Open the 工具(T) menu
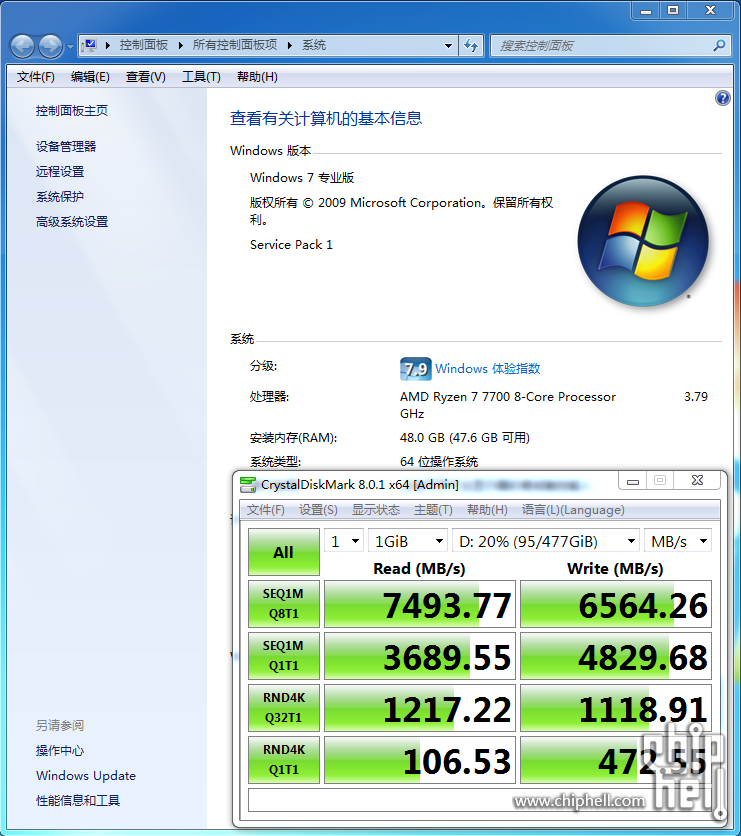This screenshot has height=836, width=741. click(201, 77)
